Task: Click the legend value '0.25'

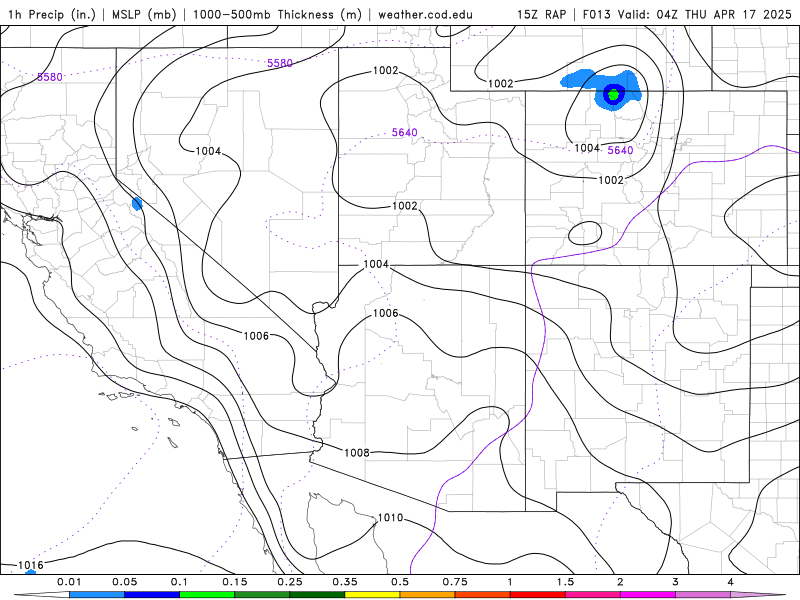Action: [x=290, y=582]
